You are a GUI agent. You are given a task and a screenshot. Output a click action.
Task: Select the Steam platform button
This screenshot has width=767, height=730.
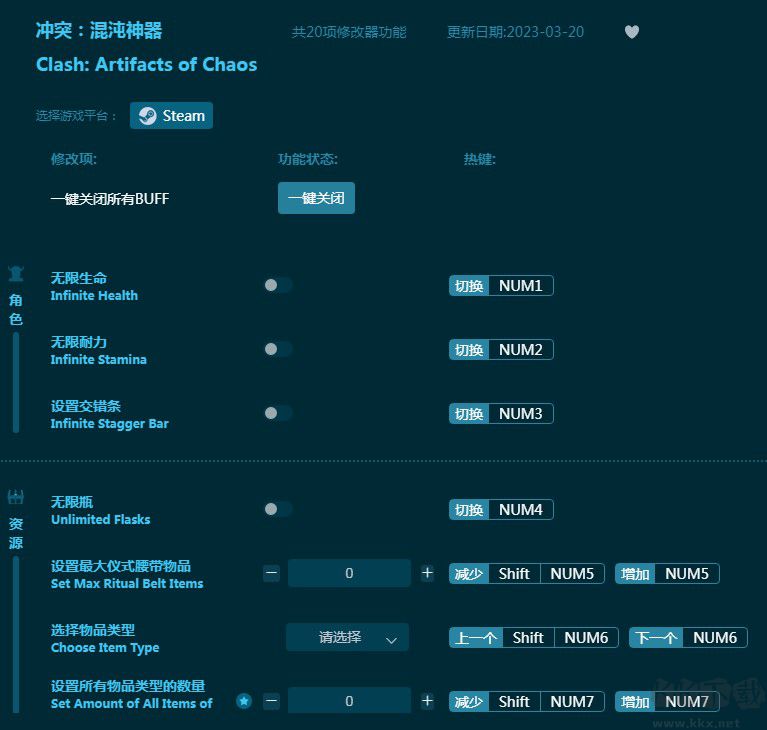click(171, 116)
